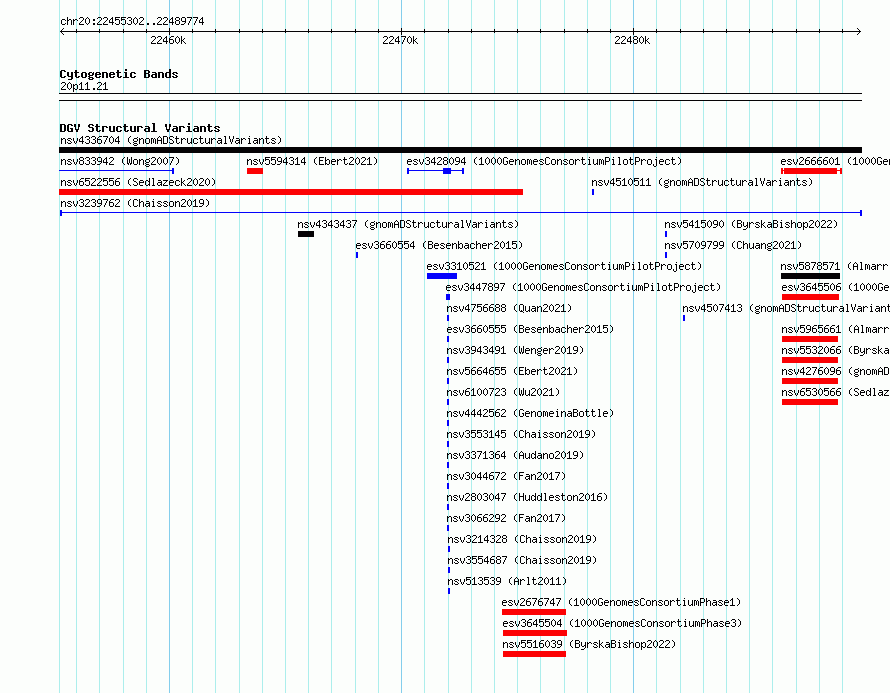The image size is (890, 693).
Task: Click the esv3660555 (Besenbacher2015) label
Action: click(x=530, y=329)
